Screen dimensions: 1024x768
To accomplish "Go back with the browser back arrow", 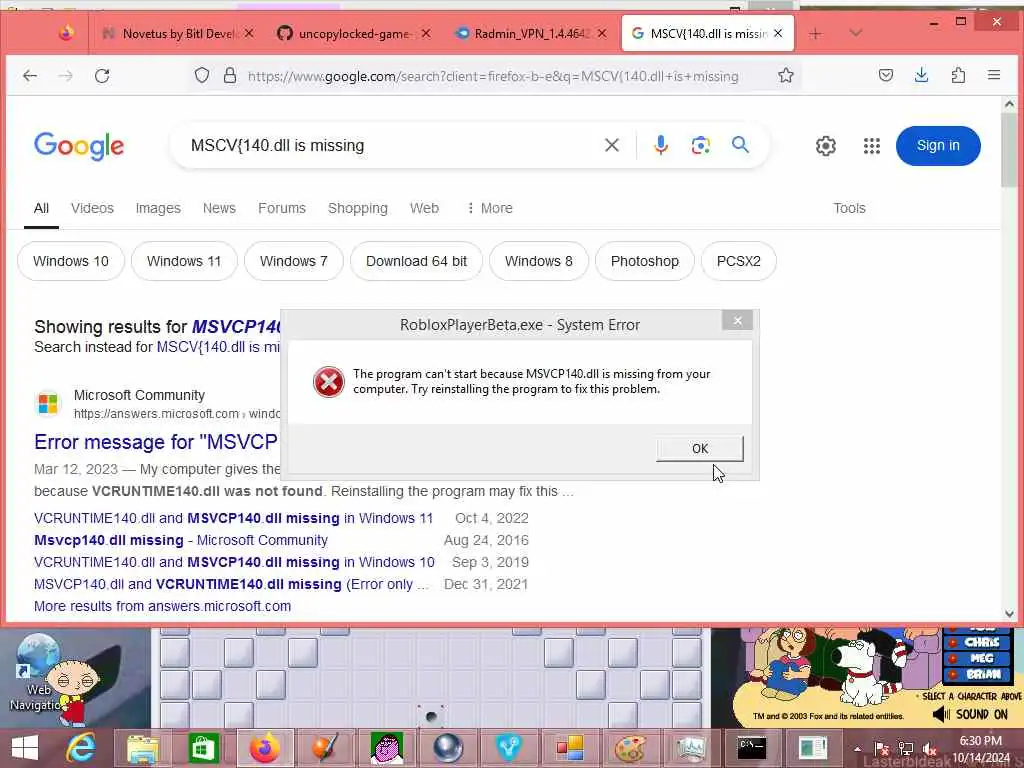I will point(30,76).
